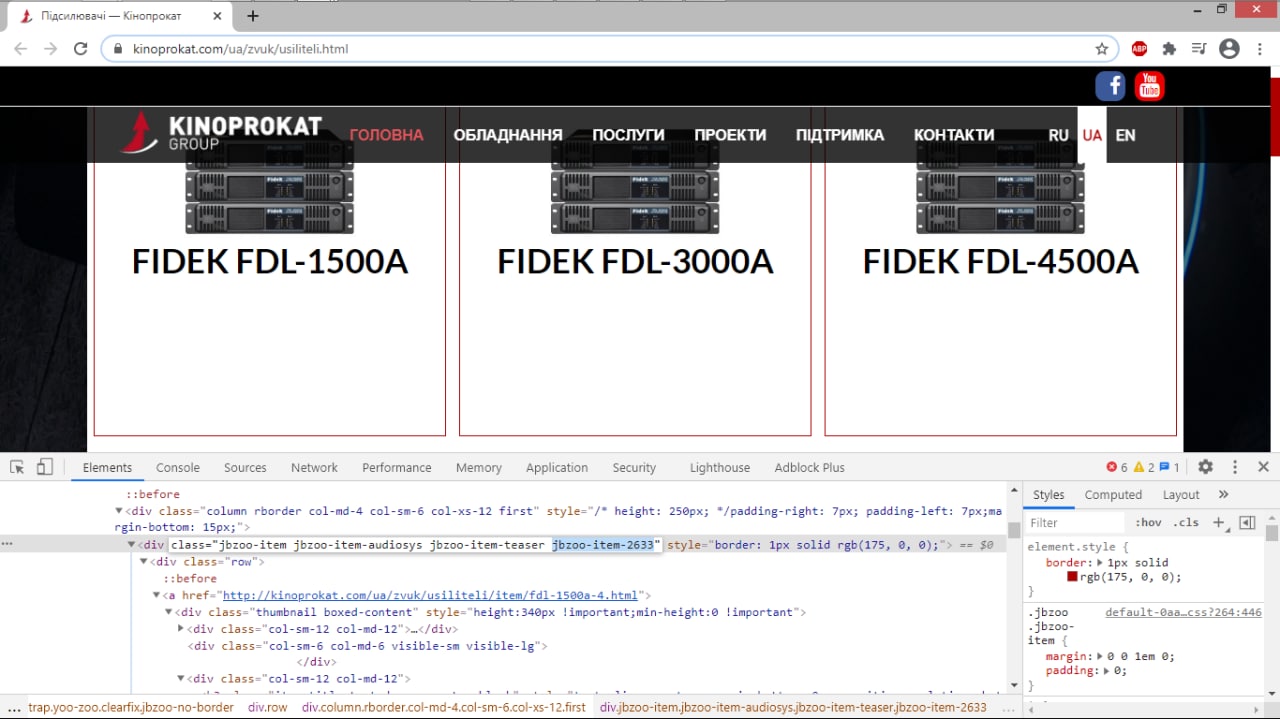
Task: Open the FIDEK FDL-1500A product title
Action: [x=270, y=262]
